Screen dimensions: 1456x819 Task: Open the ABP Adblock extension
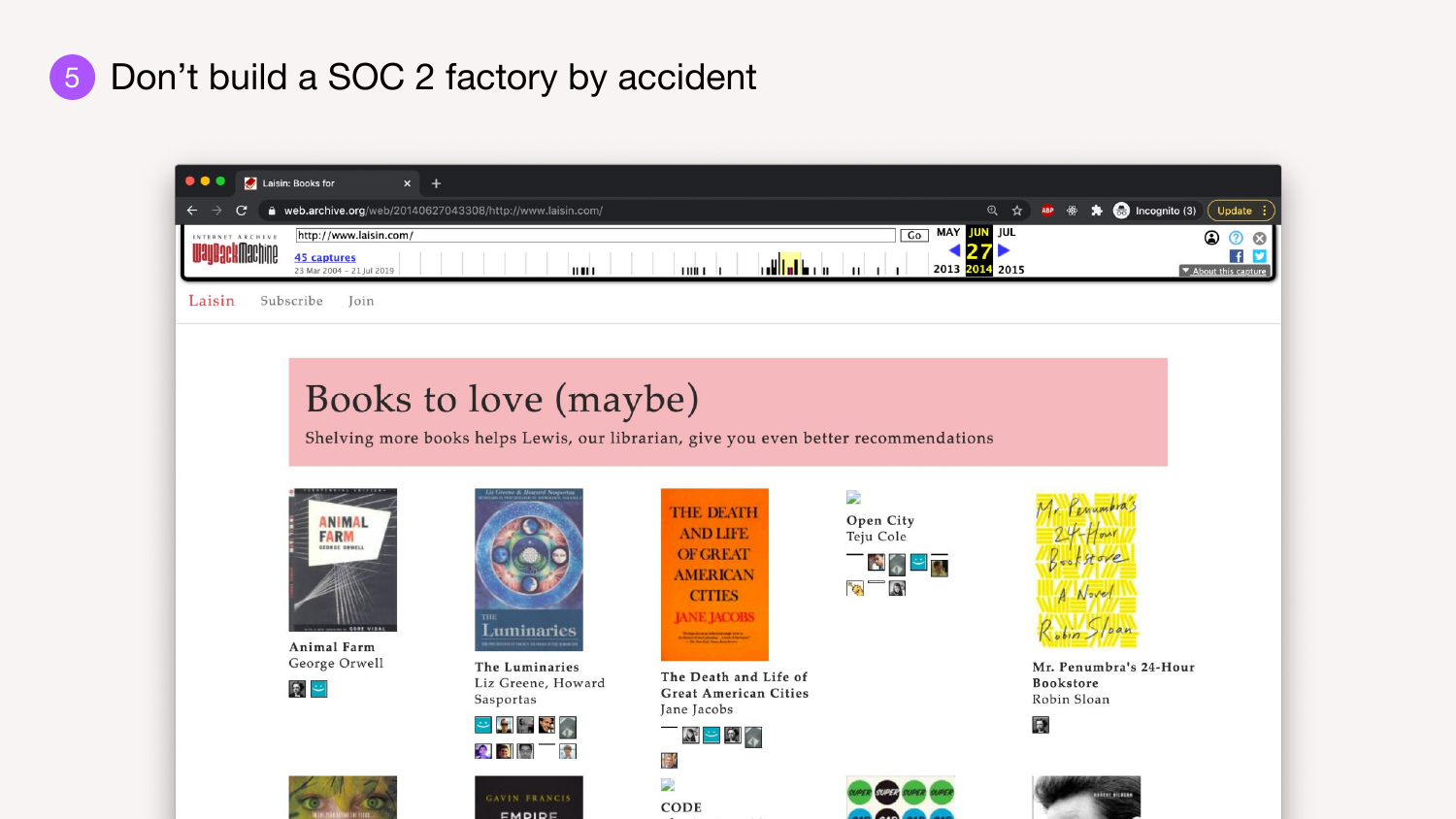1047,211
